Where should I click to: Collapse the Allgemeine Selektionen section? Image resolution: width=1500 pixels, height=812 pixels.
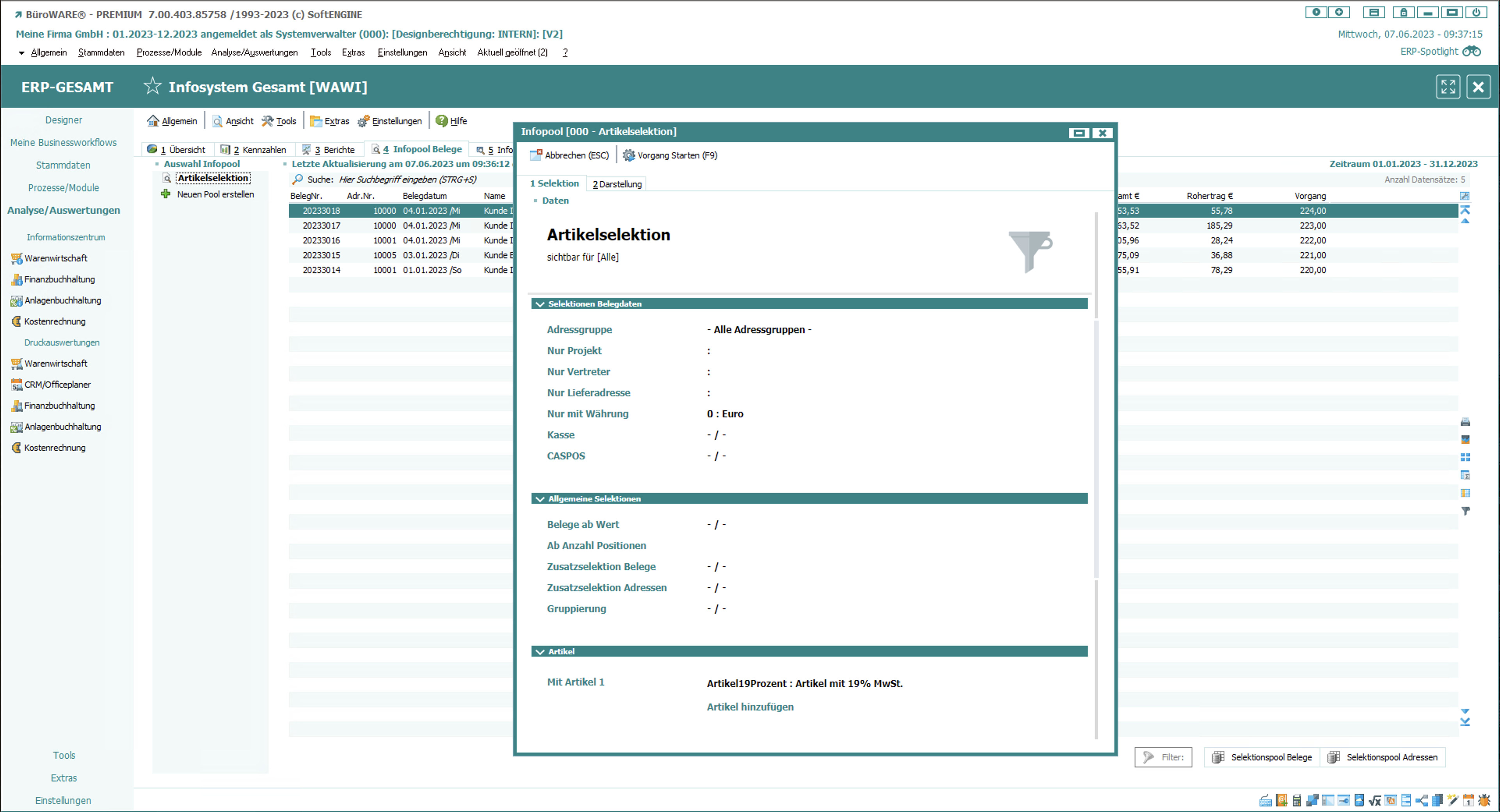pos(540,499)
